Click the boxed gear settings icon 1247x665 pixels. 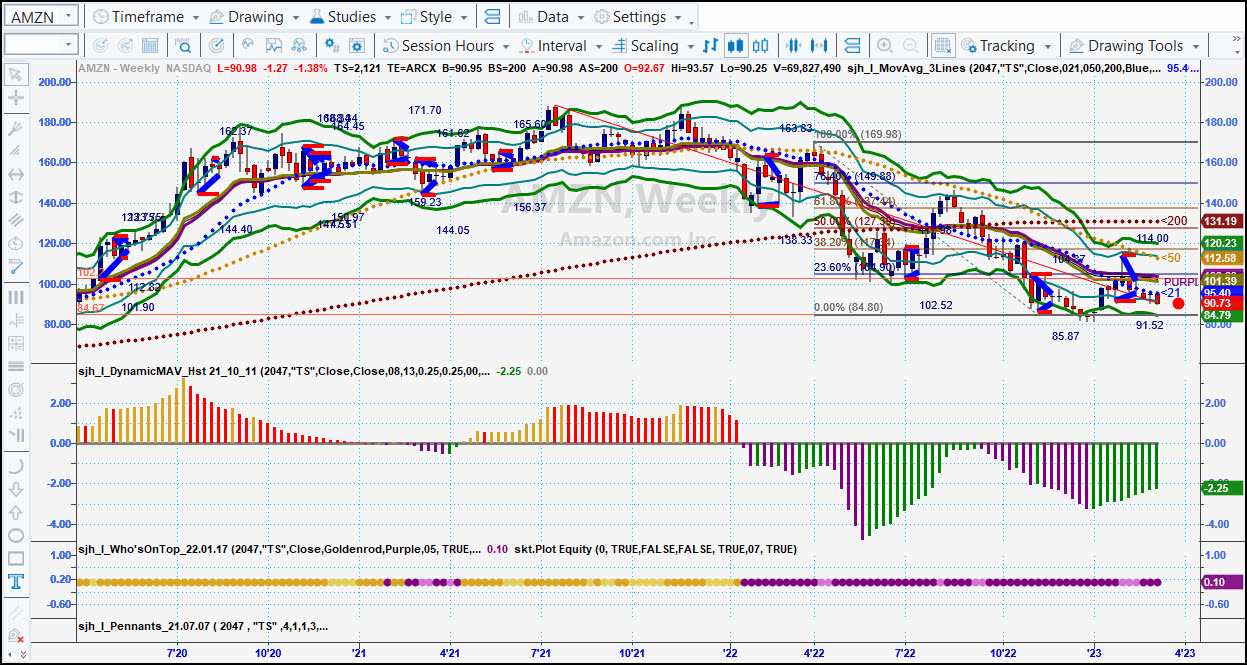tap(357, 45)
